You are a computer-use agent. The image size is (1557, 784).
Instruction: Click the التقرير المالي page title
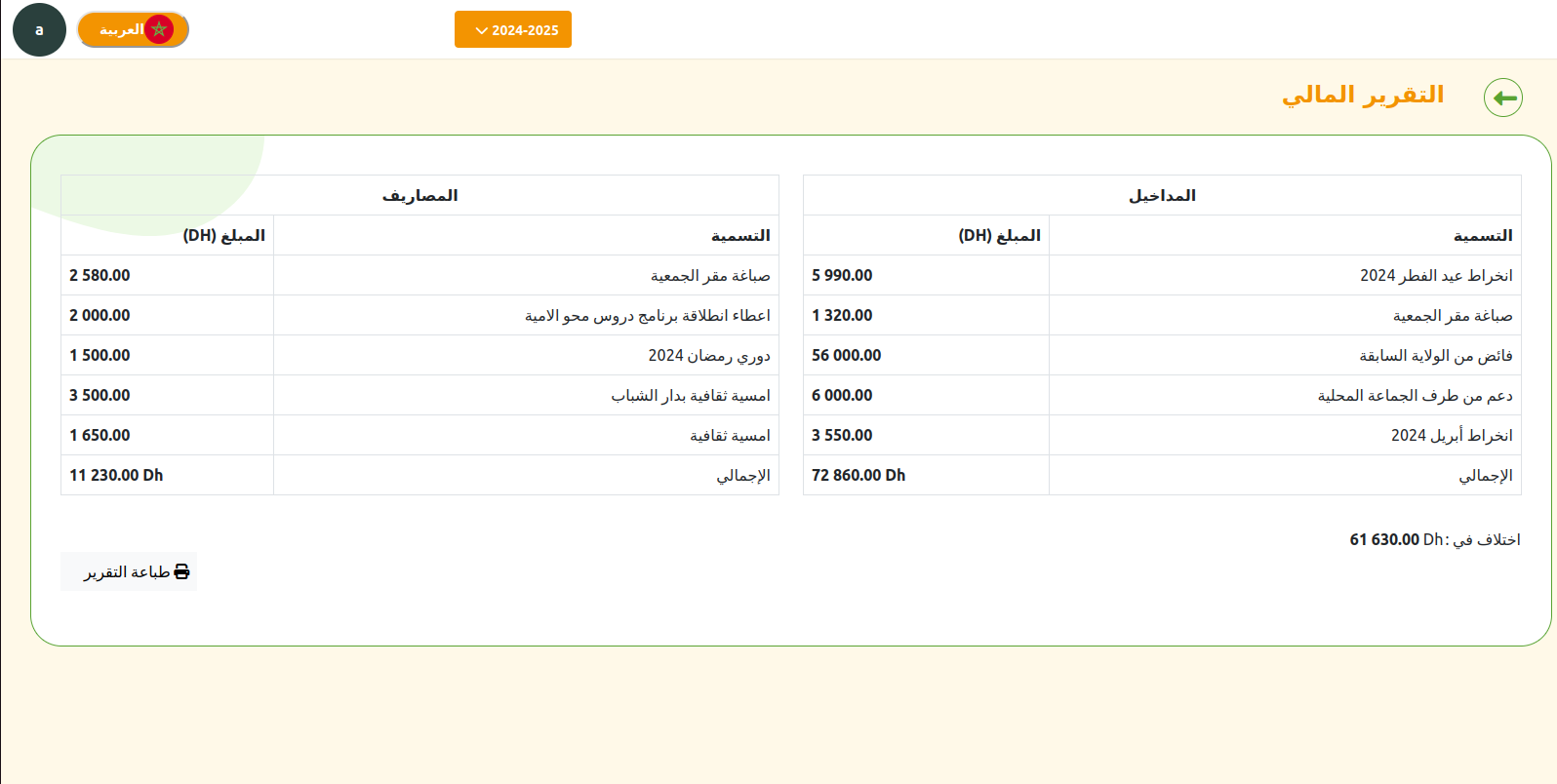1362,95
